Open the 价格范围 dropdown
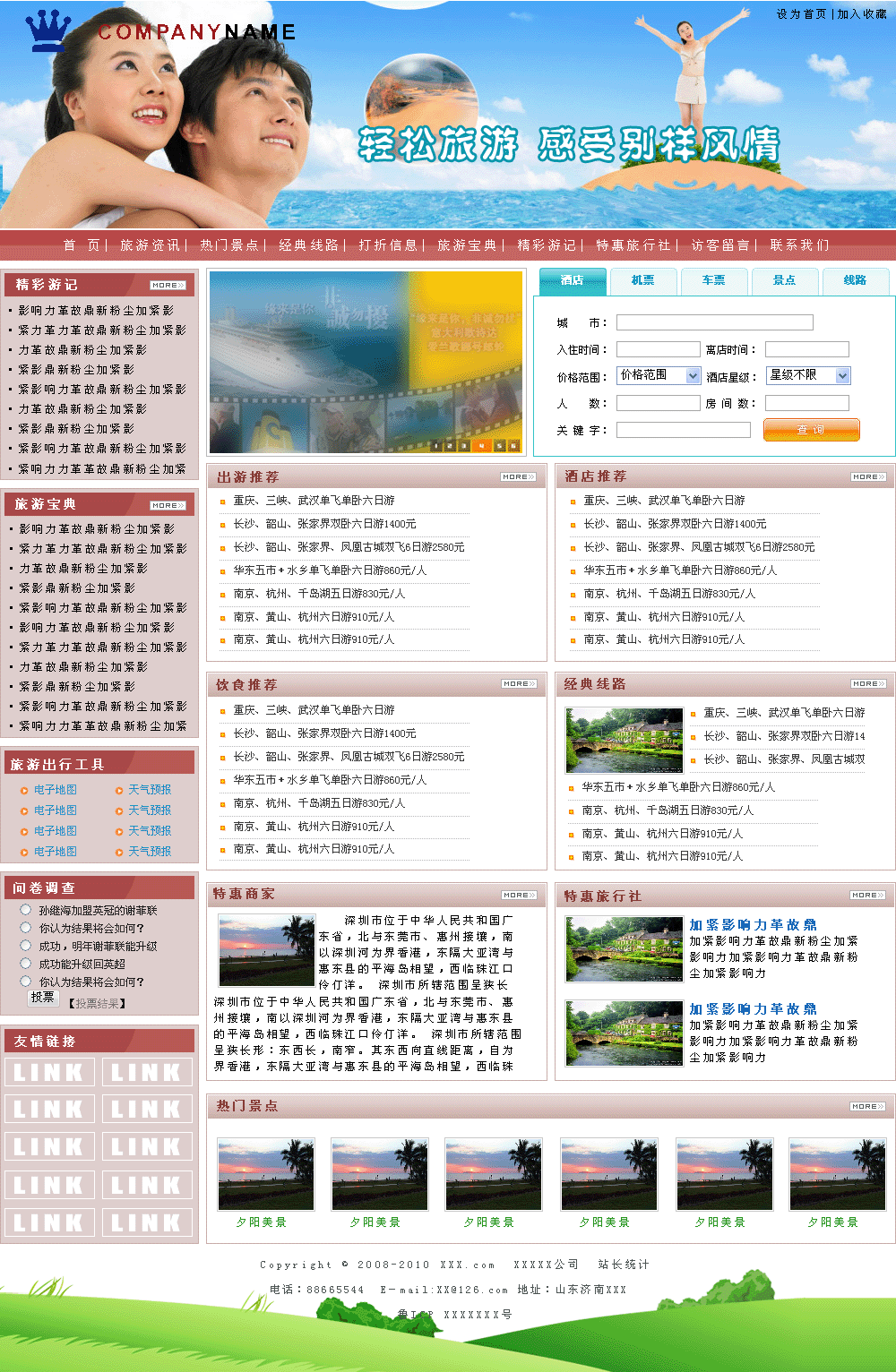Image resolution: width=896 pixels, height=1372 pixels. (659, 376)
